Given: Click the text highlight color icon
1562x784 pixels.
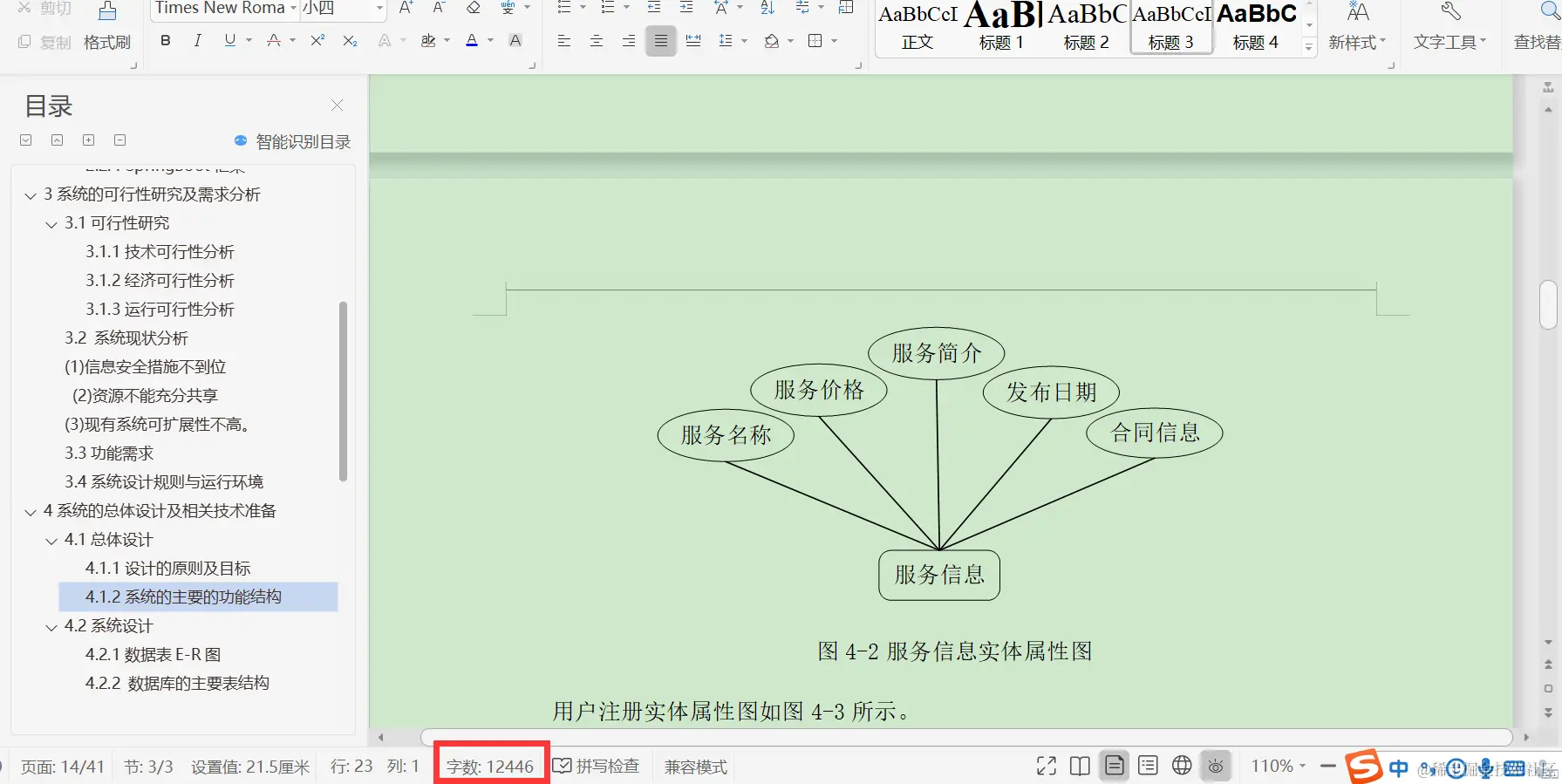Looking at the screenshot, I should coord(428,41).
